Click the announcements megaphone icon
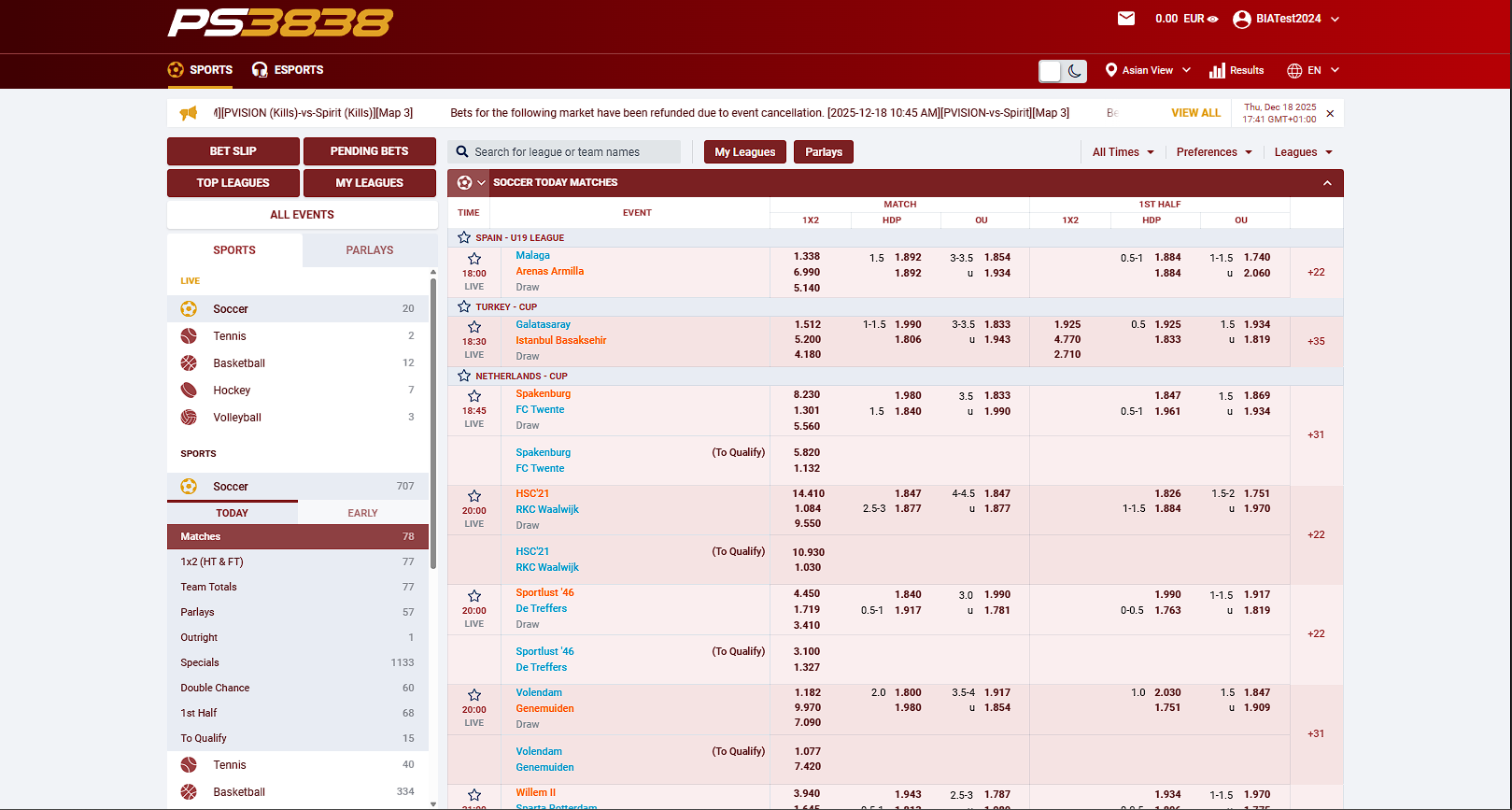This screenshot has height=810, width=1512. coord(189,113)
